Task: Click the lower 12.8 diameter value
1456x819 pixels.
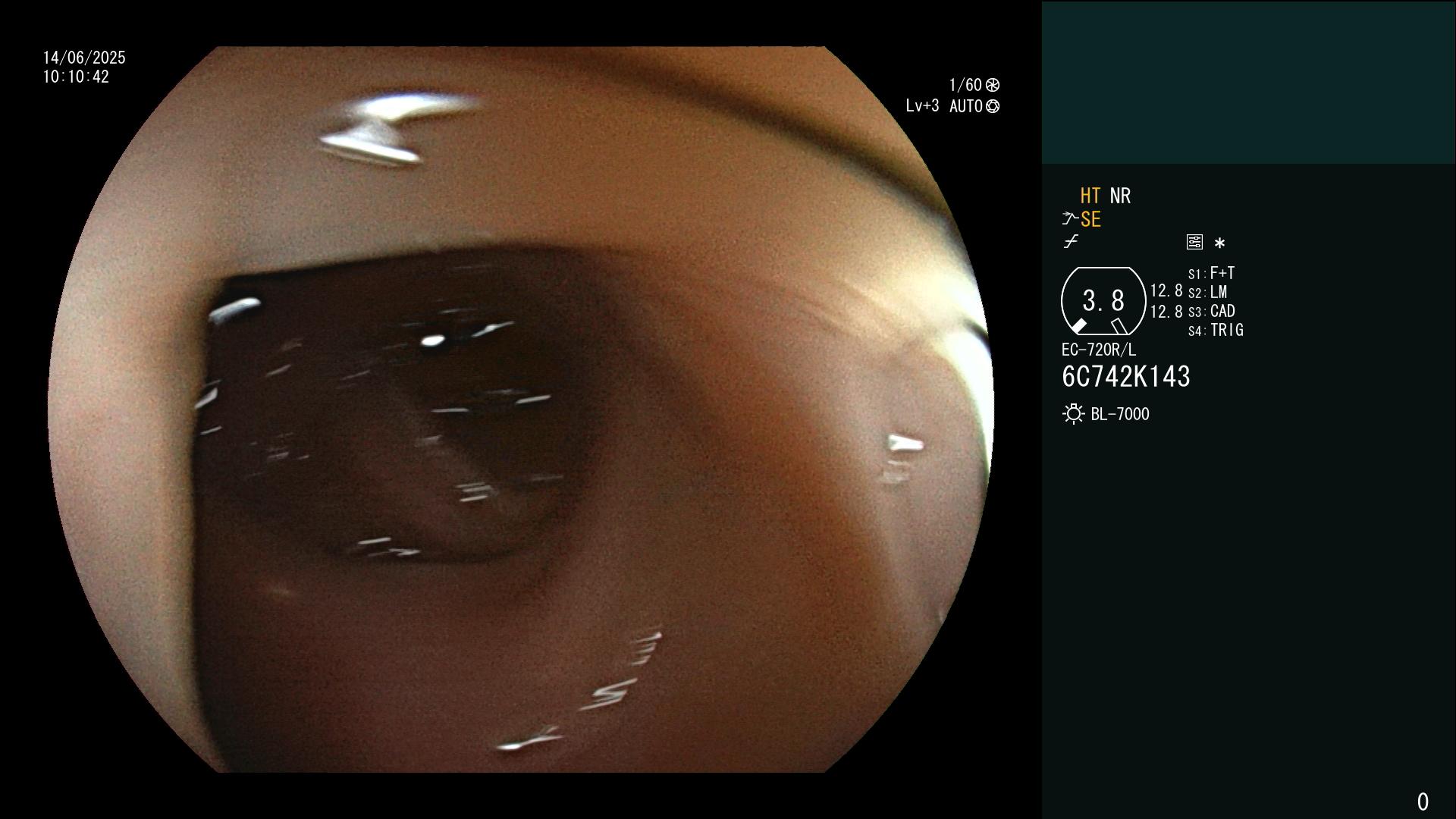Action: [1166, 311]
